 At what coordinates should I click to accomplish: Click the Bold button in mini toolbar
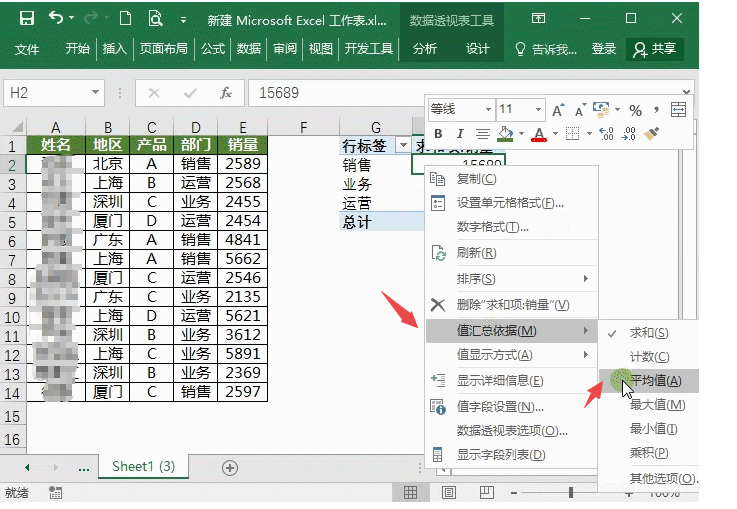[438, 134]
